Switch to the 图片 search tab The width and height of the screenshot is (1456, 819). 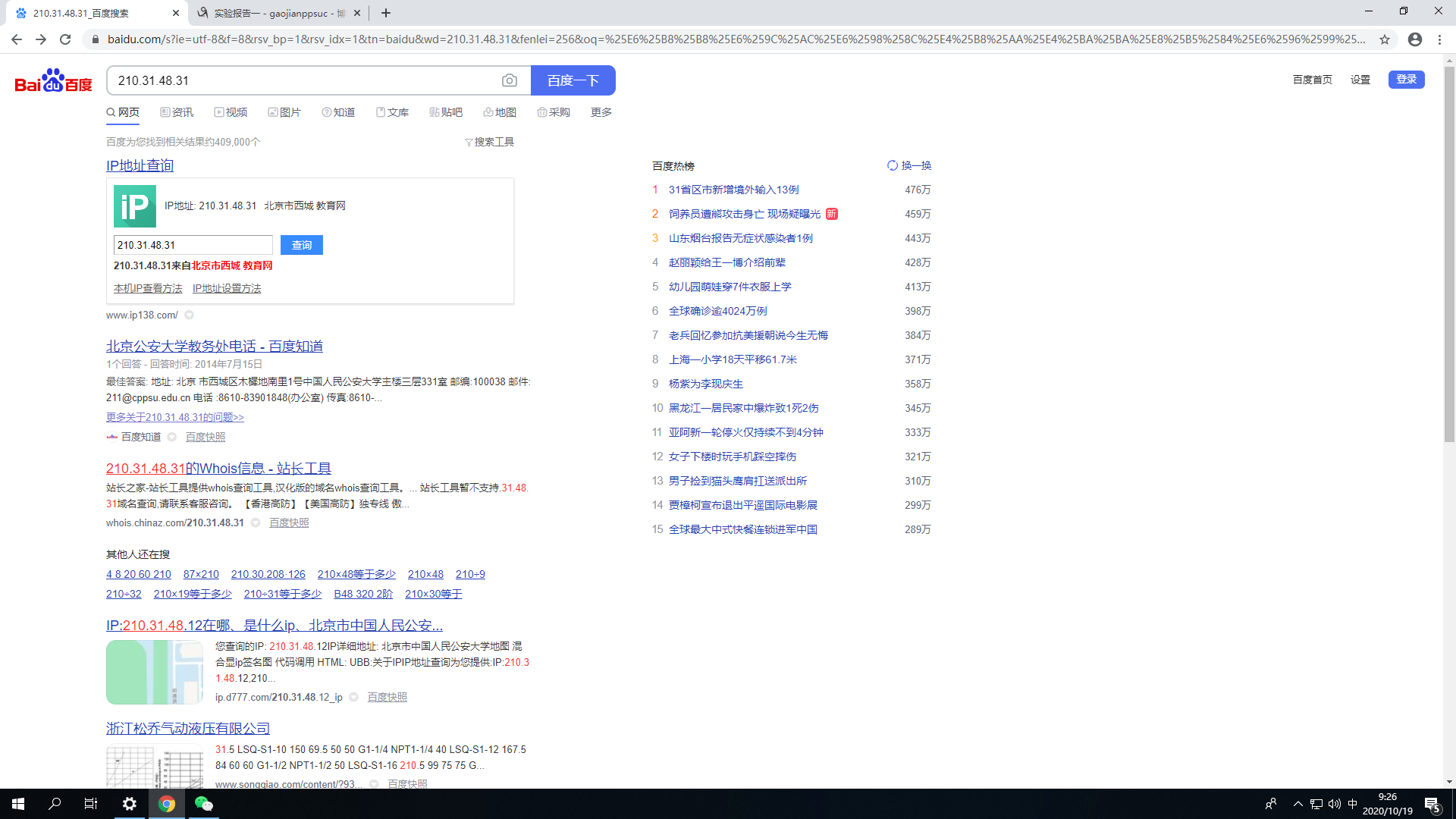[284, 112]
